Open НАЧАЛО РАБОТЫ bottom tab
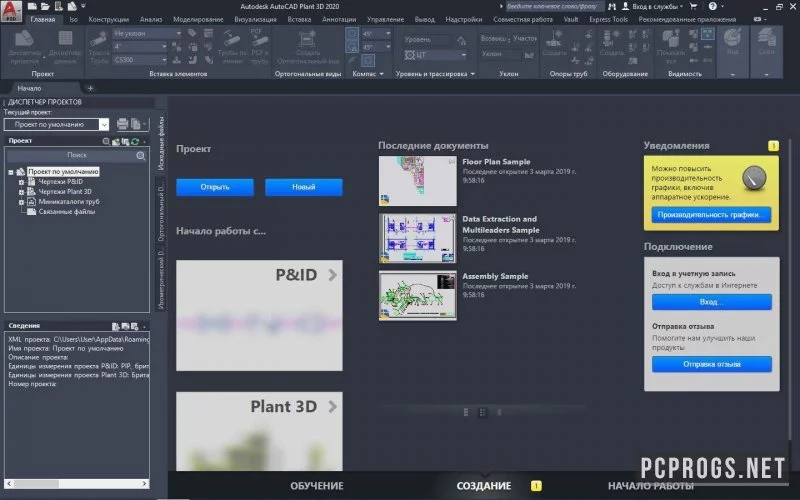This screenshot has height=500, width=800. click(651, 486)
